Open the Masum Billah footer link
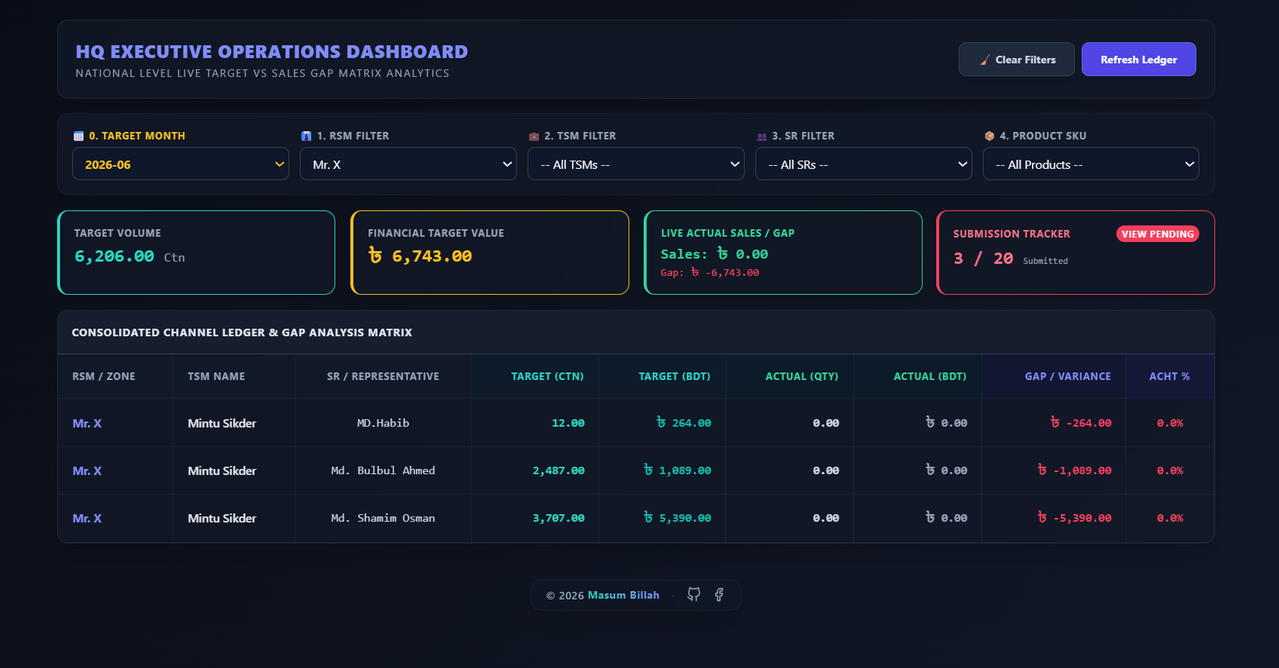The height and width of the screenshot is (668, 1279). pos(623,595)
